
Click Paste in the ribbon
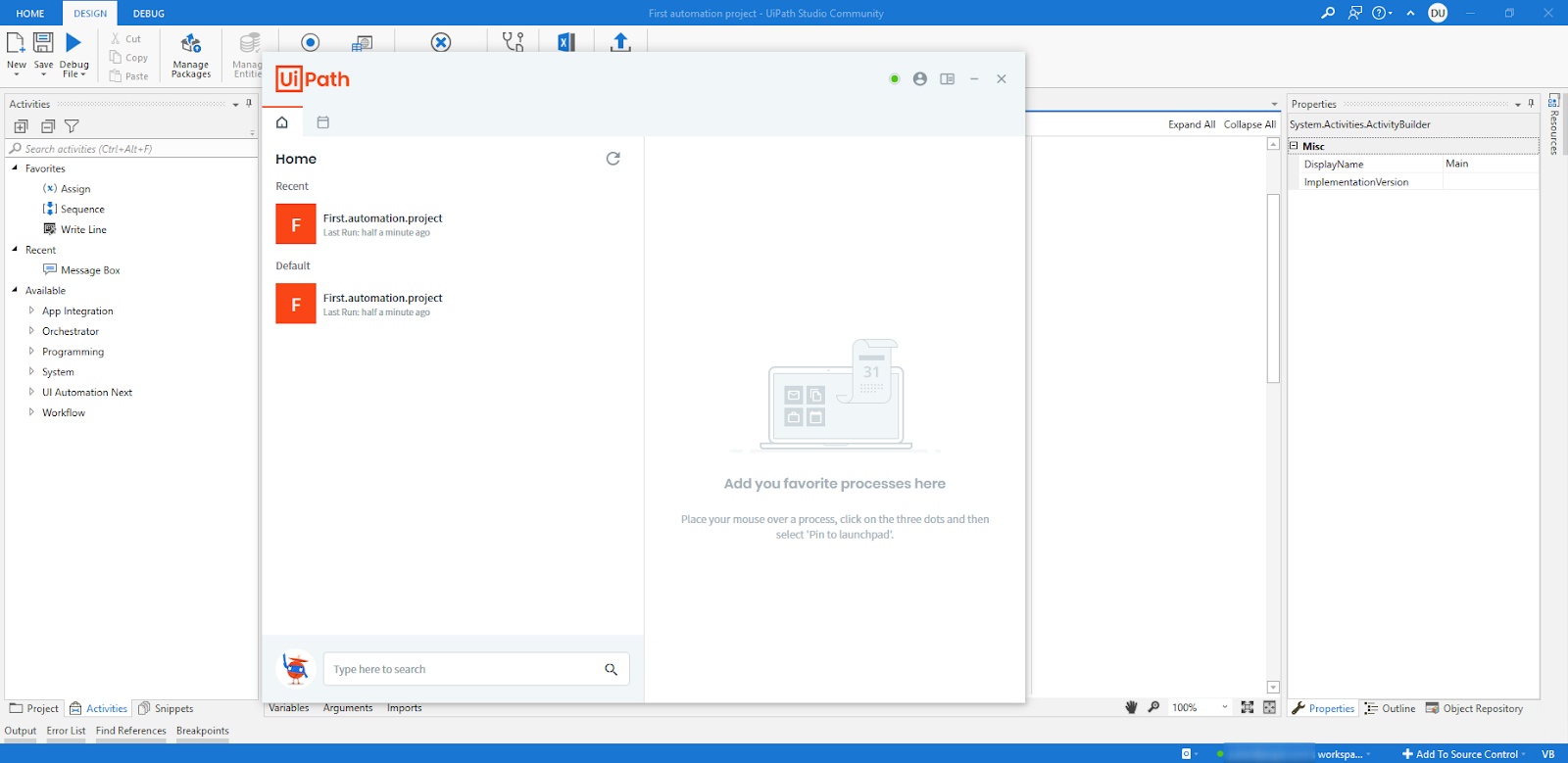pos(128,76)
